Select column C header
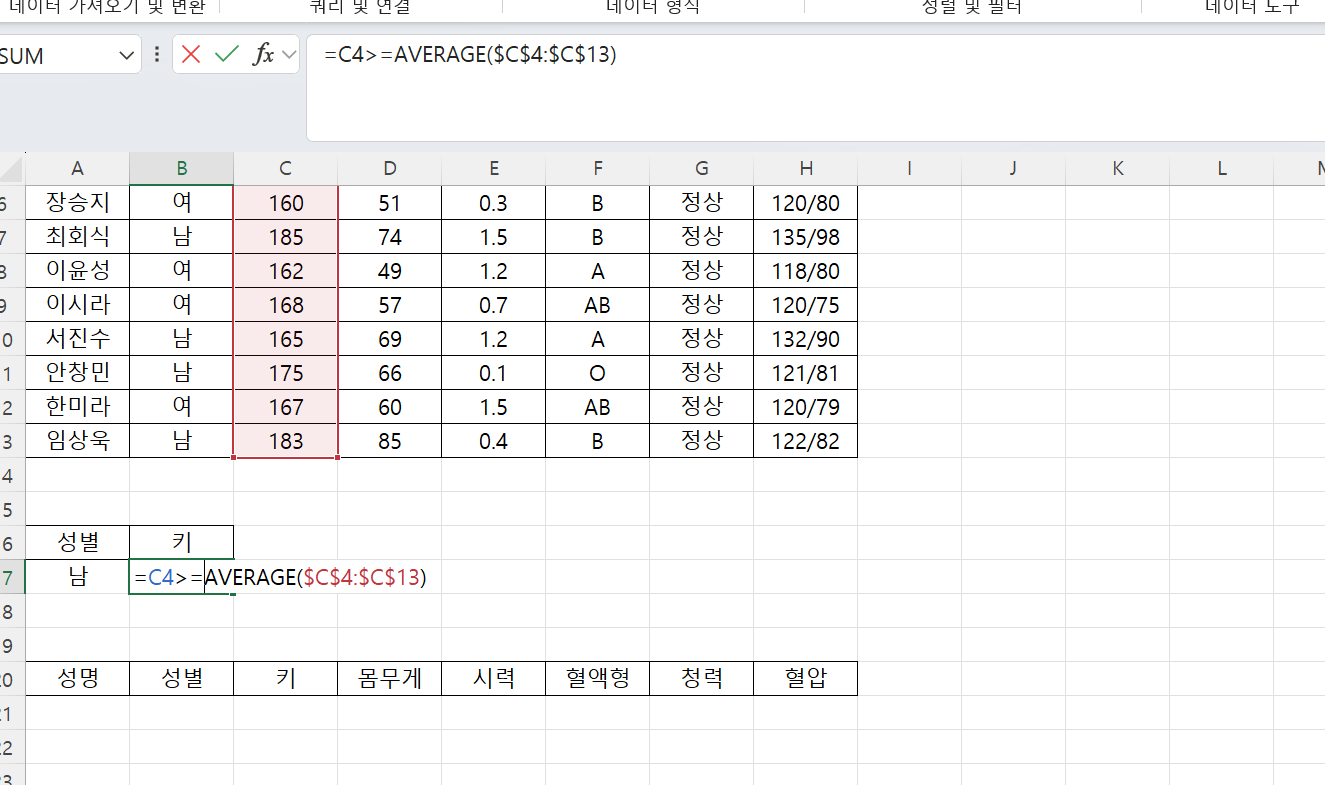Viewport: 1325px width, 785px height. click(286, 169)
